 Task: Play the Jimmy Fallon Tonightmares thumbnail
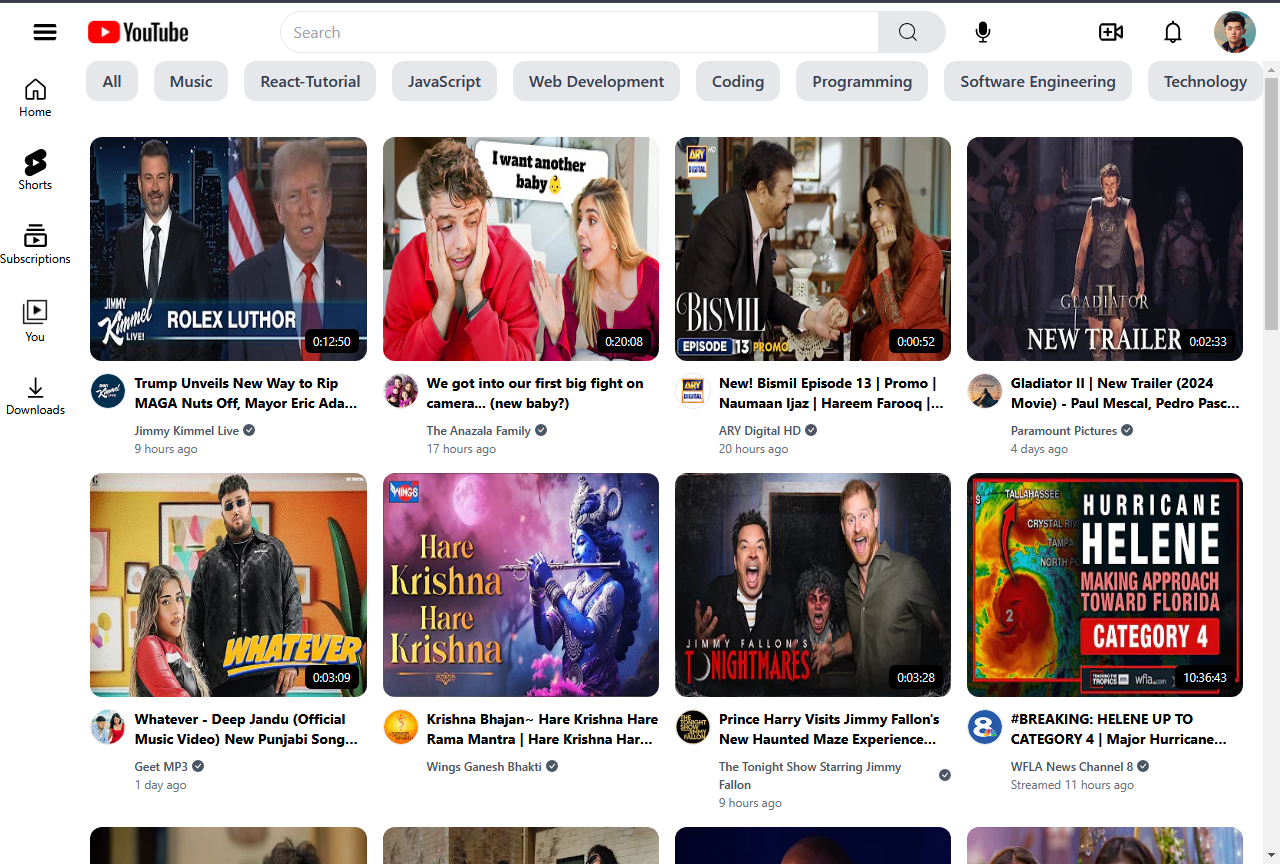(x=813, y=585)
